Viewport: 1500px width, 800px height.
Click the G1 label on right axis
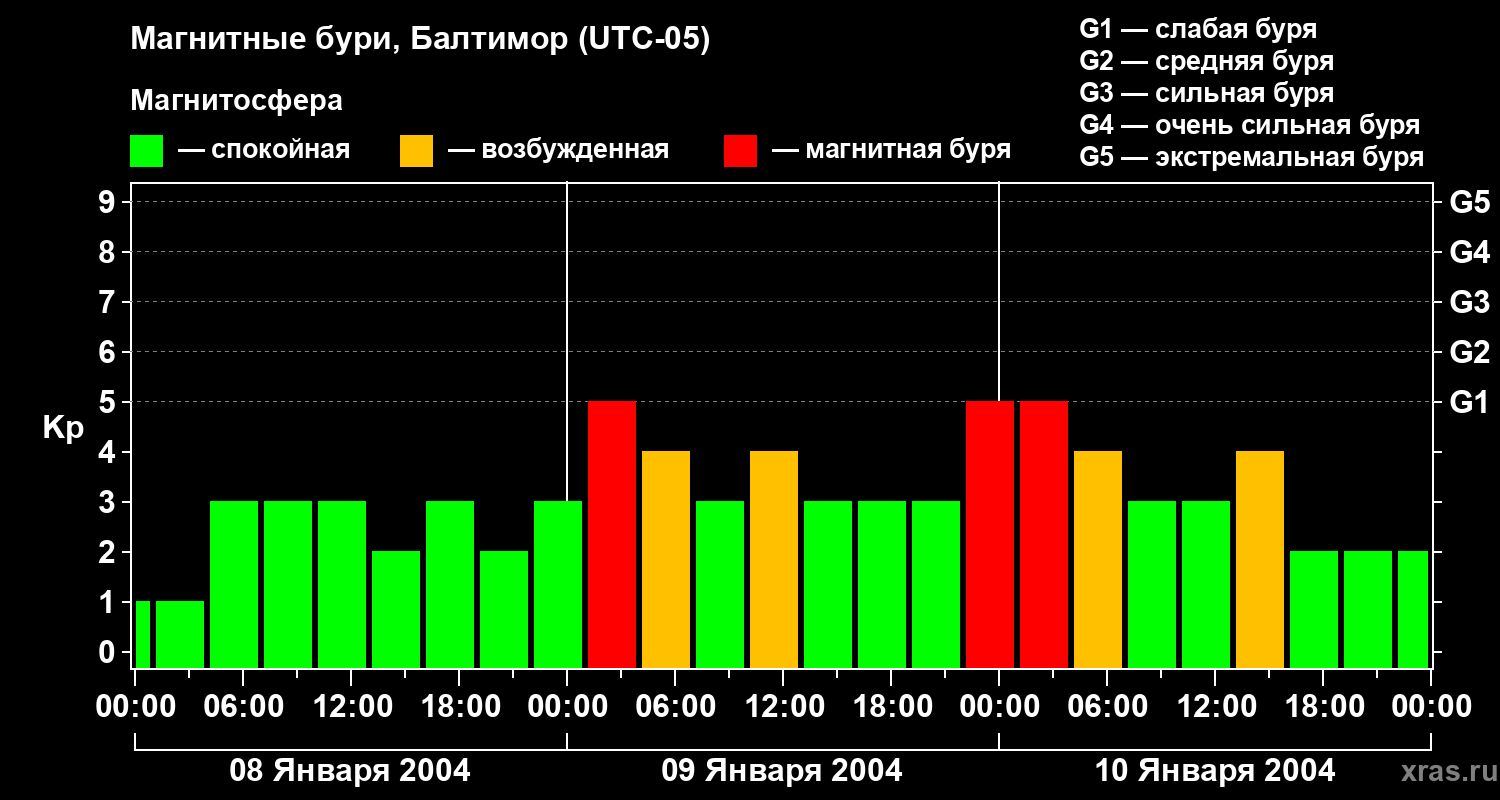click(1469, 402)
